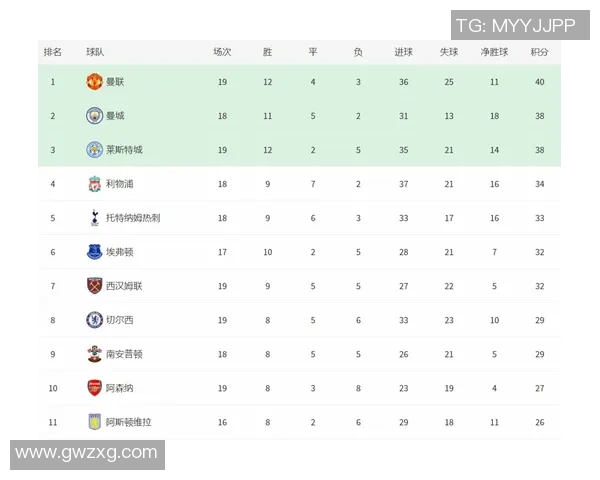
Task: Click the 进球 column header
Action: 403,52
